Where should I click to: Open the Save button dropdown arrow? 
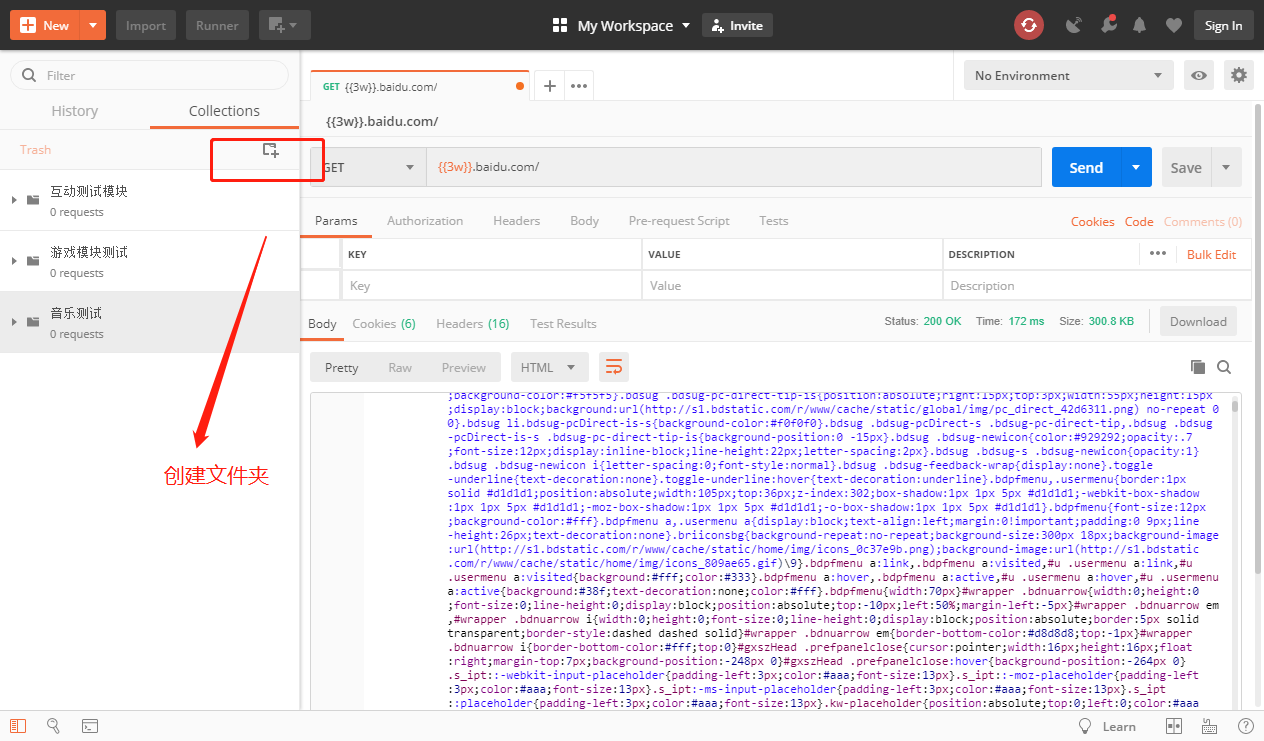point(1226,167)
